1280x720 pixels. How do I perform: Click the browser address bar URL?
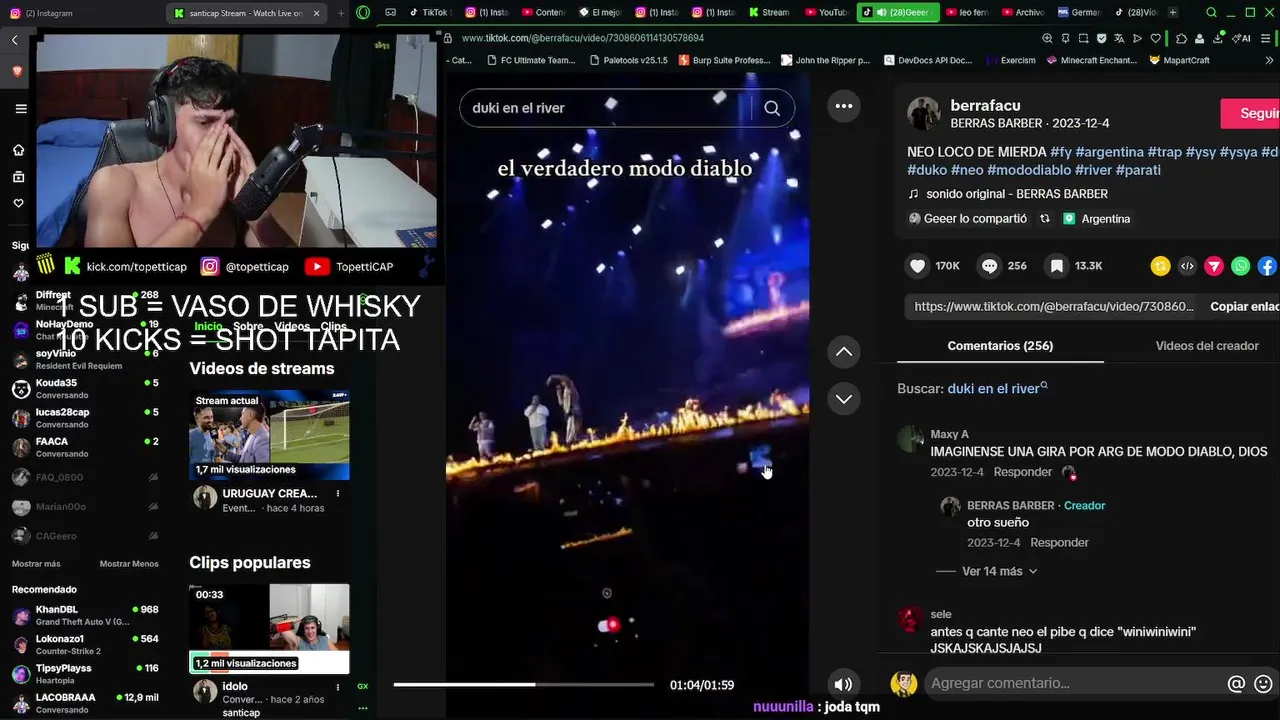coord(583,38)
